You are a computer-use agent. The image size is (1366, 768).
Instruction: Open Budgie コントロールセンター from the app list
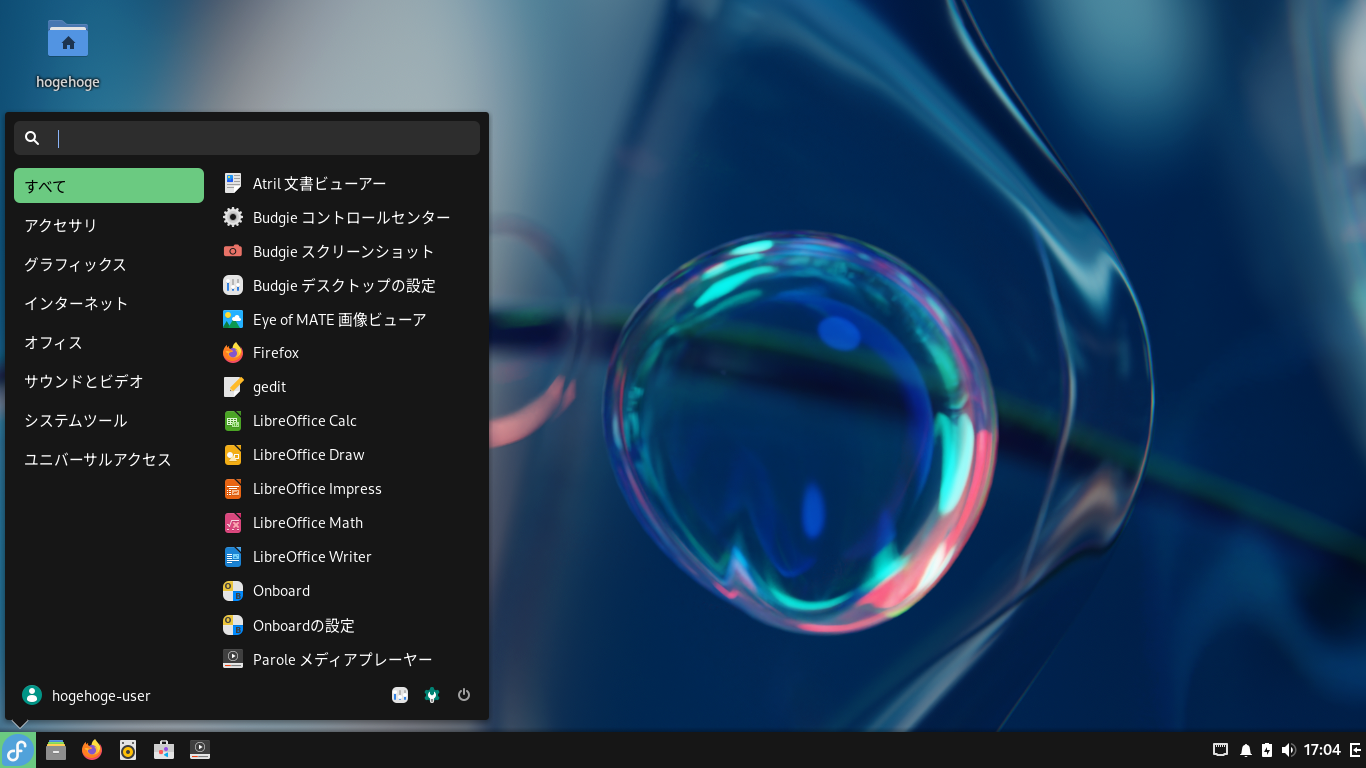point(347,217)
